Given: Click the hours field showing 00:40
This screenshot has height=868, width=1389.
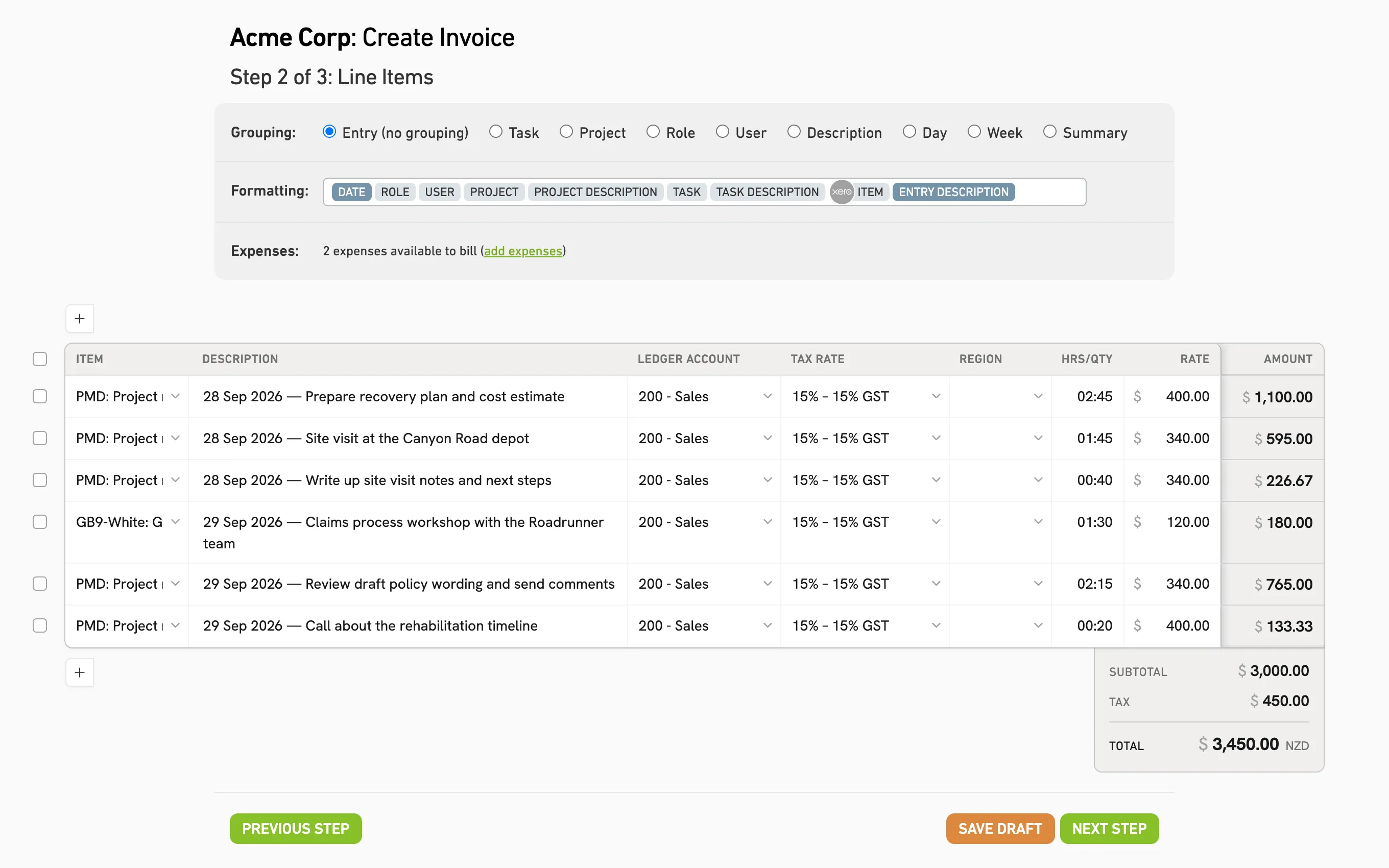Looking at the screenshot, I should [1088, 480].
